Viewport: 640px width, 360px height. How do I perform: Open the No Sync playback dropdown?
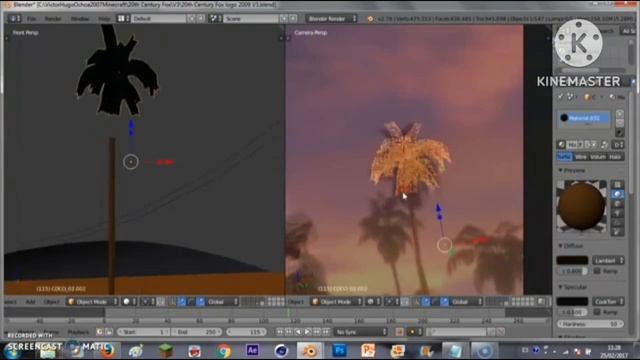360,332
